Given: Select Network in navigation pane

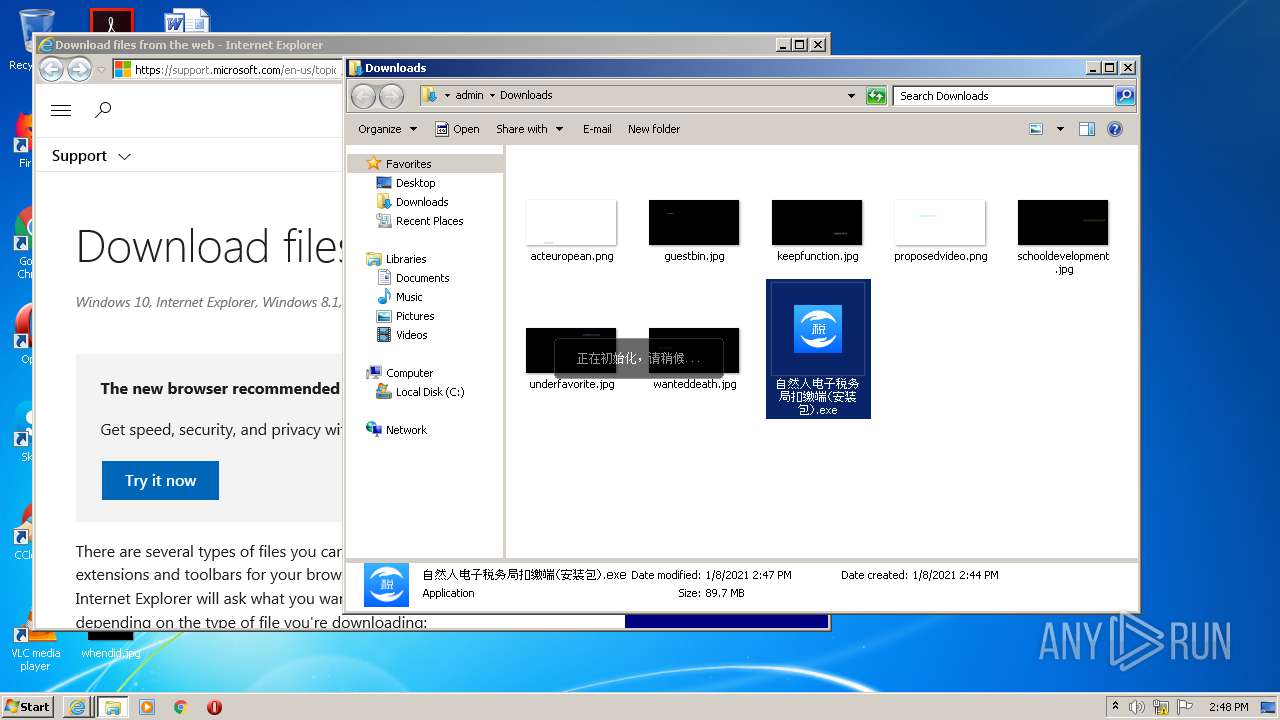Looking at the screenshot, I should click(406, 430).
